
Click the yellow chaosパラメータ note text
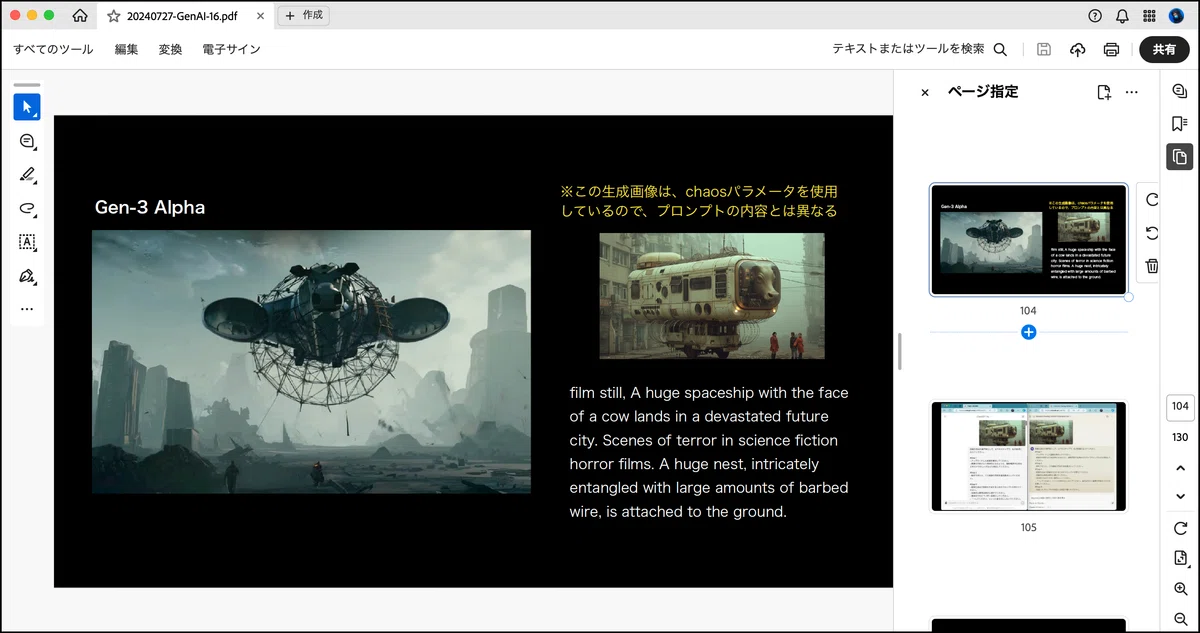tap(699, 201)
